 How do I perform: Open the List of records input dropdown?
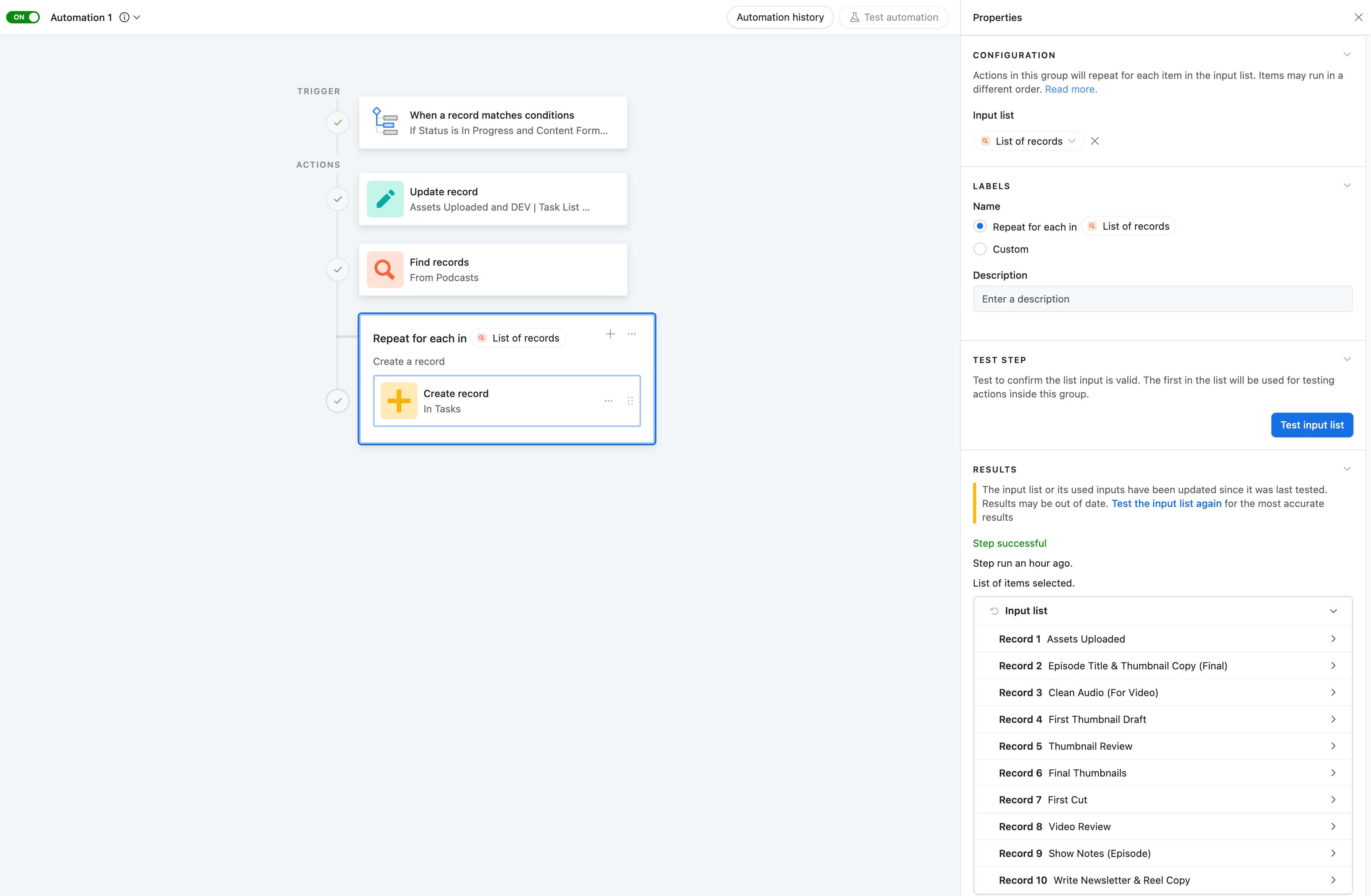[1029, 141]
